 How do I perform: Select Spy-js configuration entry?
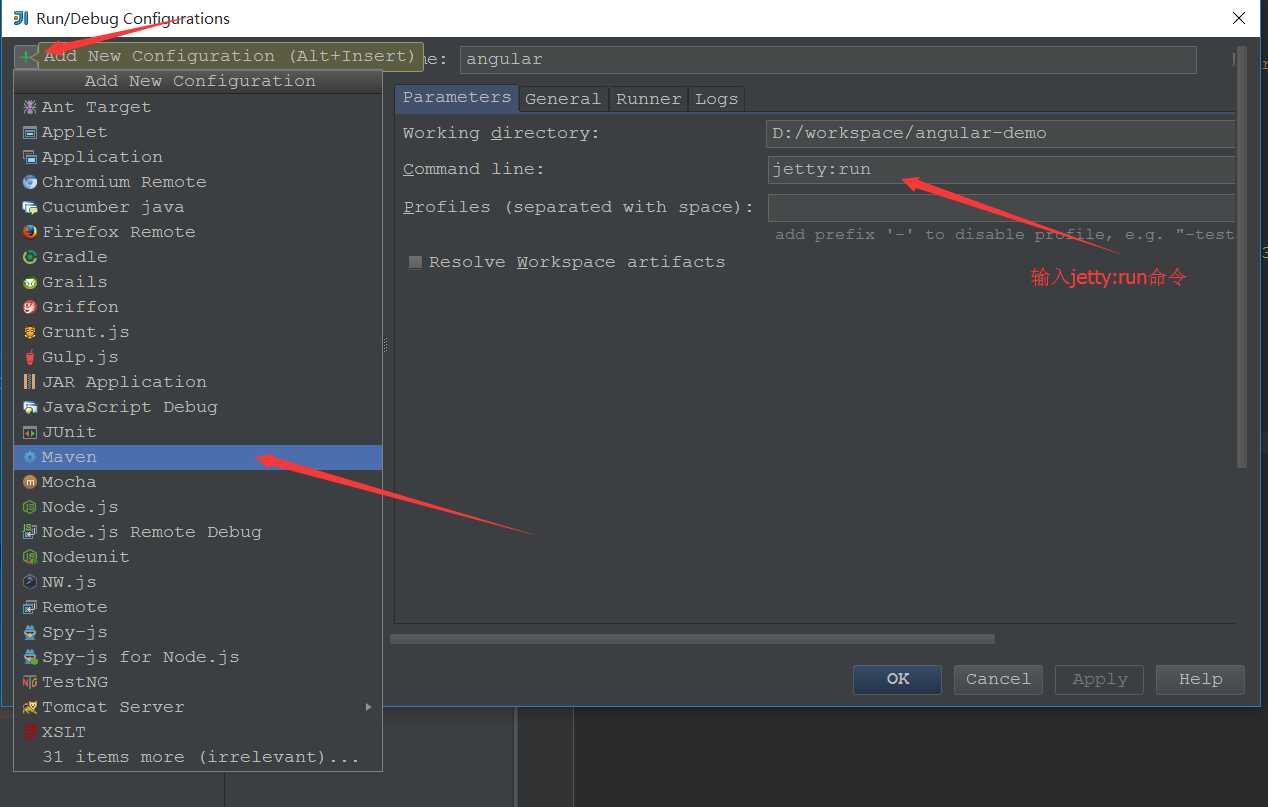[x=198, y=632]
